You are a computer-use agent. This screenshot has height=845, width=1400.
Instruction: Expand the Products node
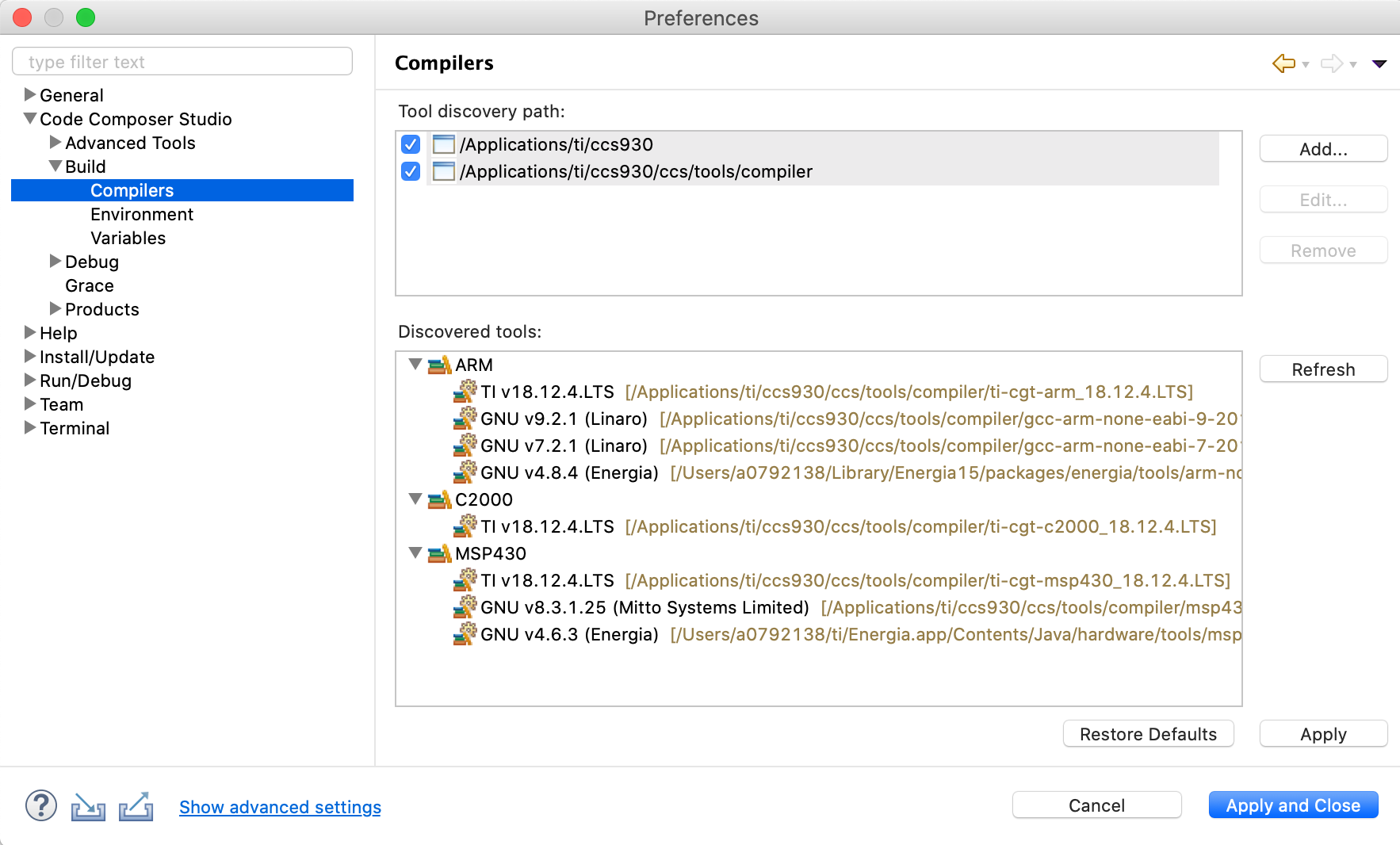pyautogui.click(x=55, y=308)
